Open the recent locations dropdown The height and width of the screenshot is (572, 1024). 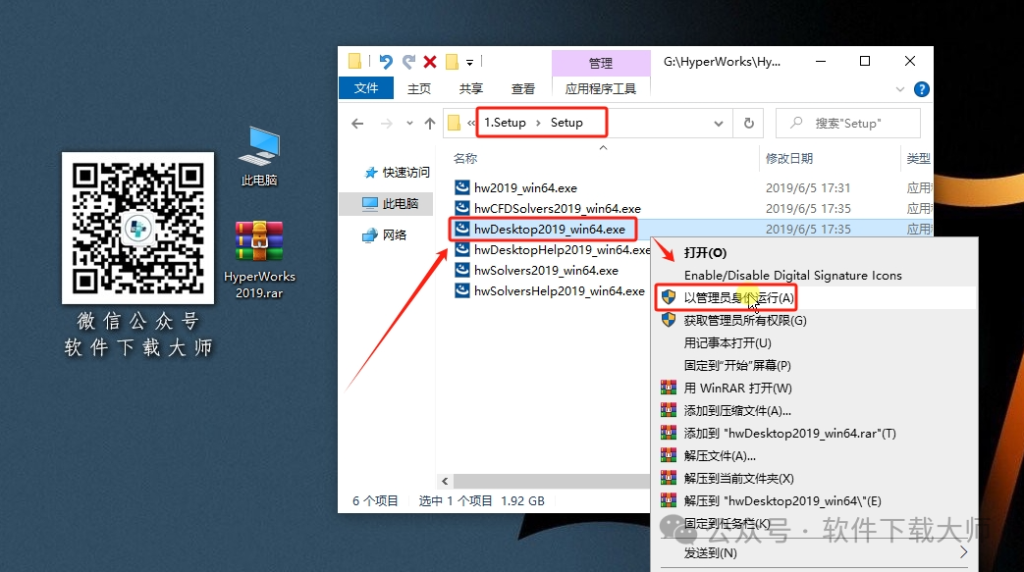click(x=409, y=123)
